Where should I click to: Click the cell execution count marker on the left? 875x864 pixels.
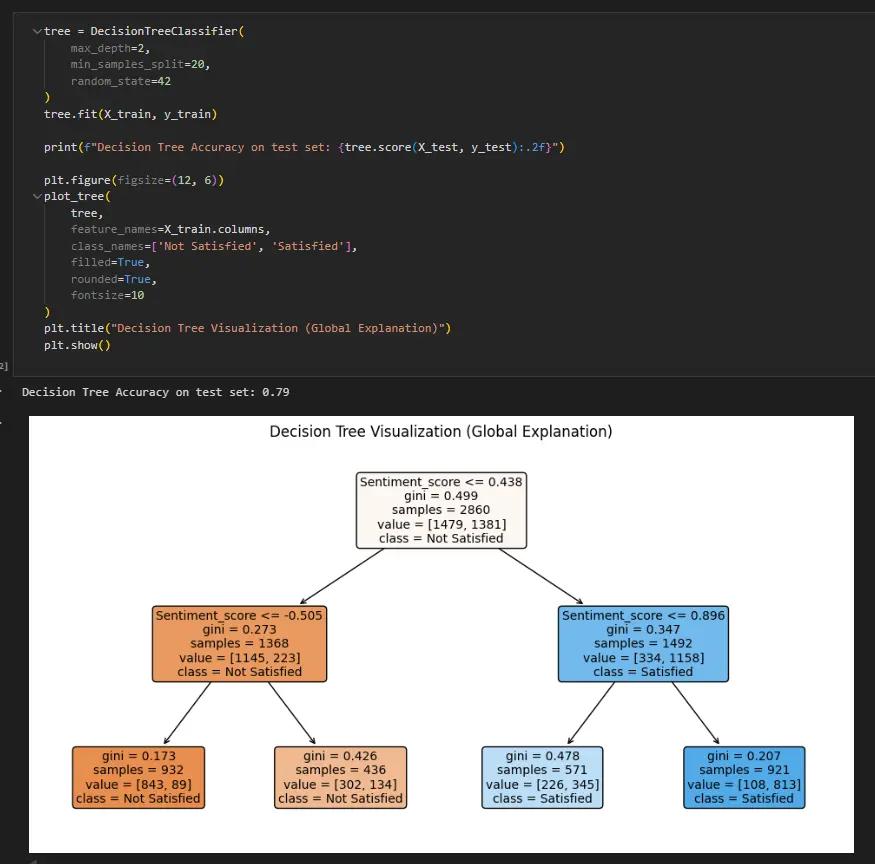tap(4, 363)
